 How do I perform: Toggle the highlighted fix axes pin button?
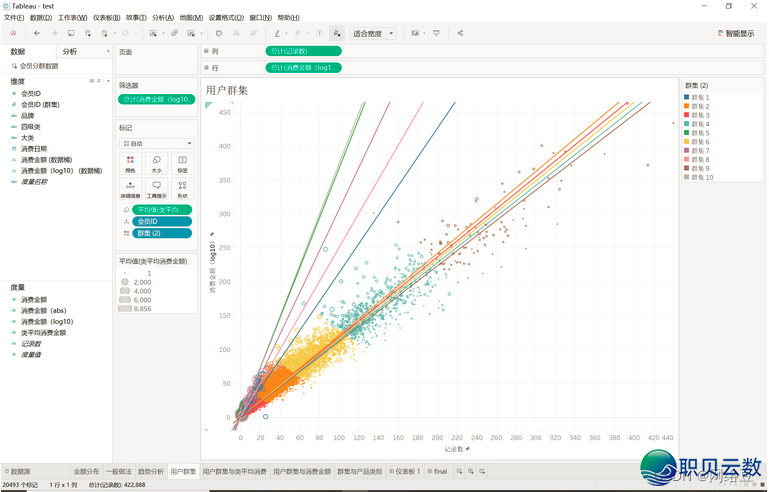tap(337, 33)
